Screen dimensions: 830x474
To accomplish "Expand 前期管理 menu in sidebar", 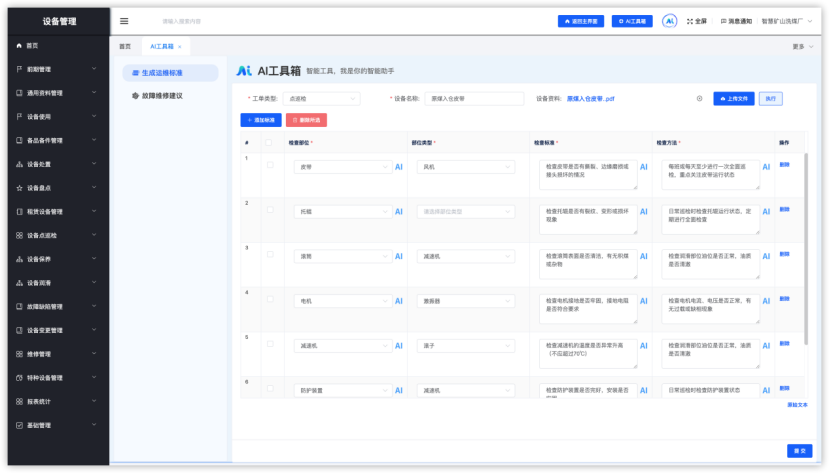I will pyautogui.click(x=56, y=69).
